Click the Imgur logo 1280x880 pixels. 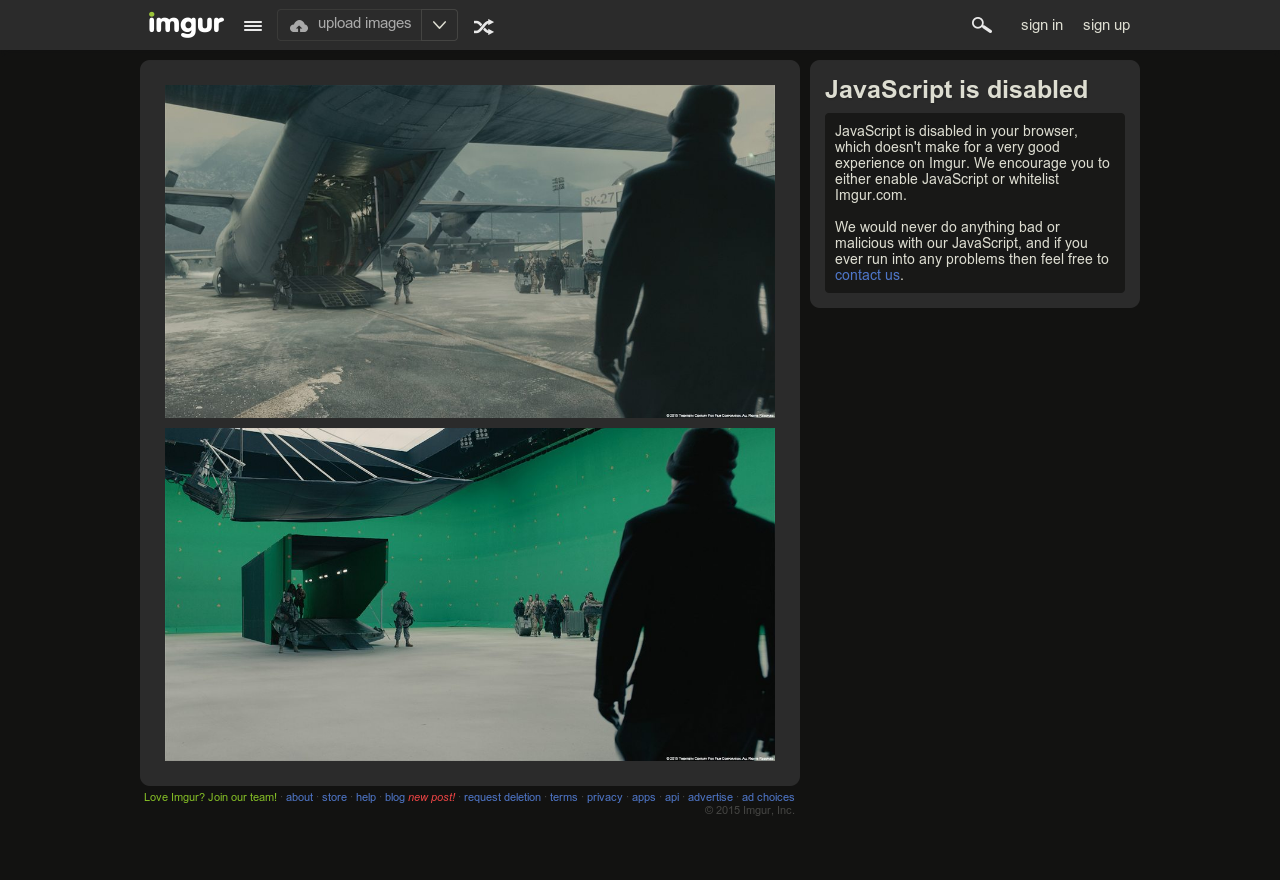coord(186,25)
